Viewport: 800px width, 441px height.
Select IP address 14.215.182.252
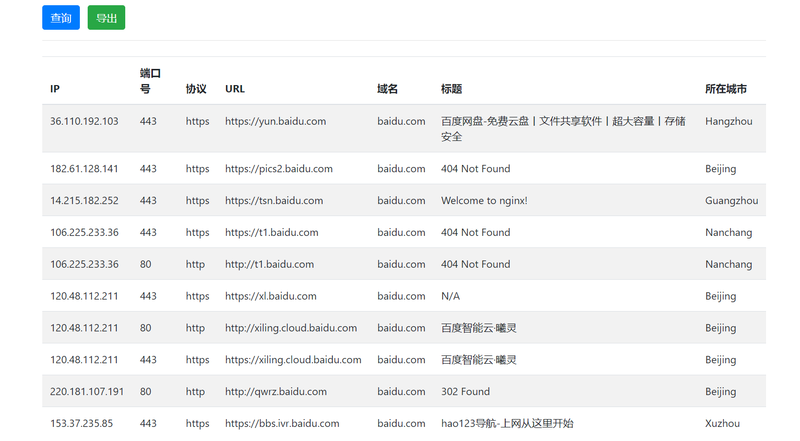(x=84, y=201)
